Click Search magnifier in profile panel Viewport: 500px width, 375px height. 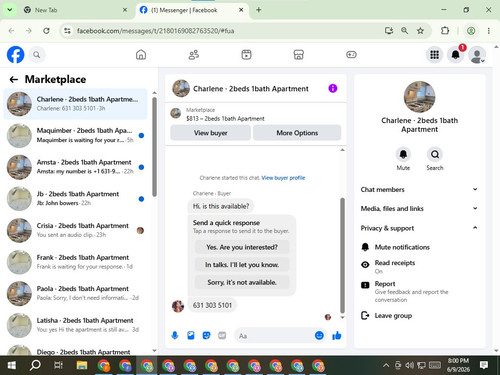435,154
